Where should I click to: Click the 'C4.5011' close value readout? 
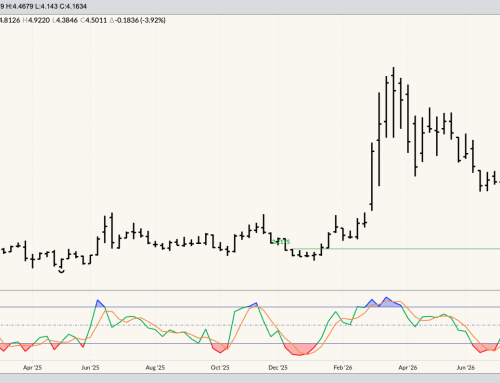point(94,20)
